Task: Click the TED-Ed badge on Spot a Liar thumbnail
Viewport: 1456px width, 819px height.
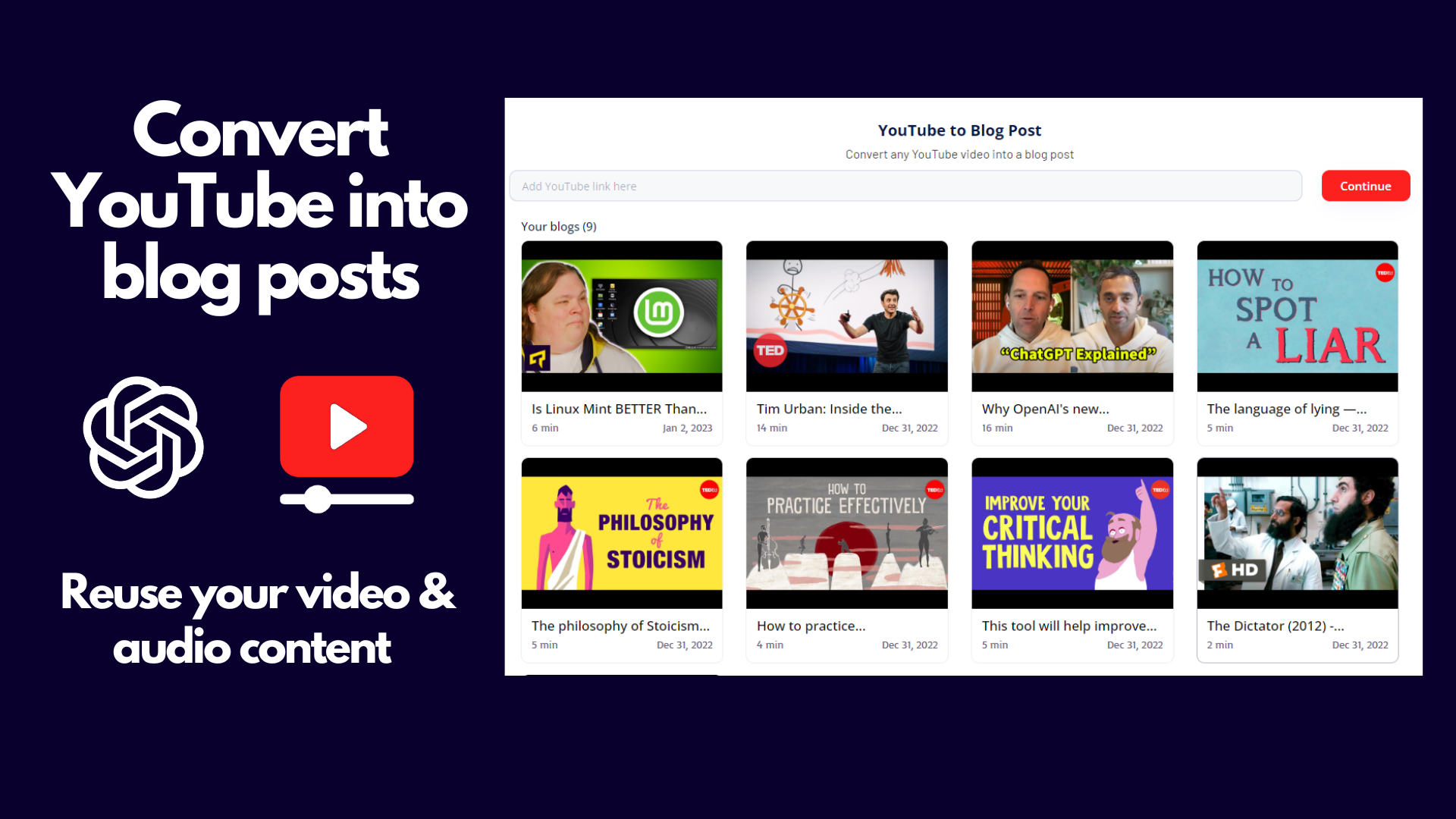Action: [x=1385, y=273]
